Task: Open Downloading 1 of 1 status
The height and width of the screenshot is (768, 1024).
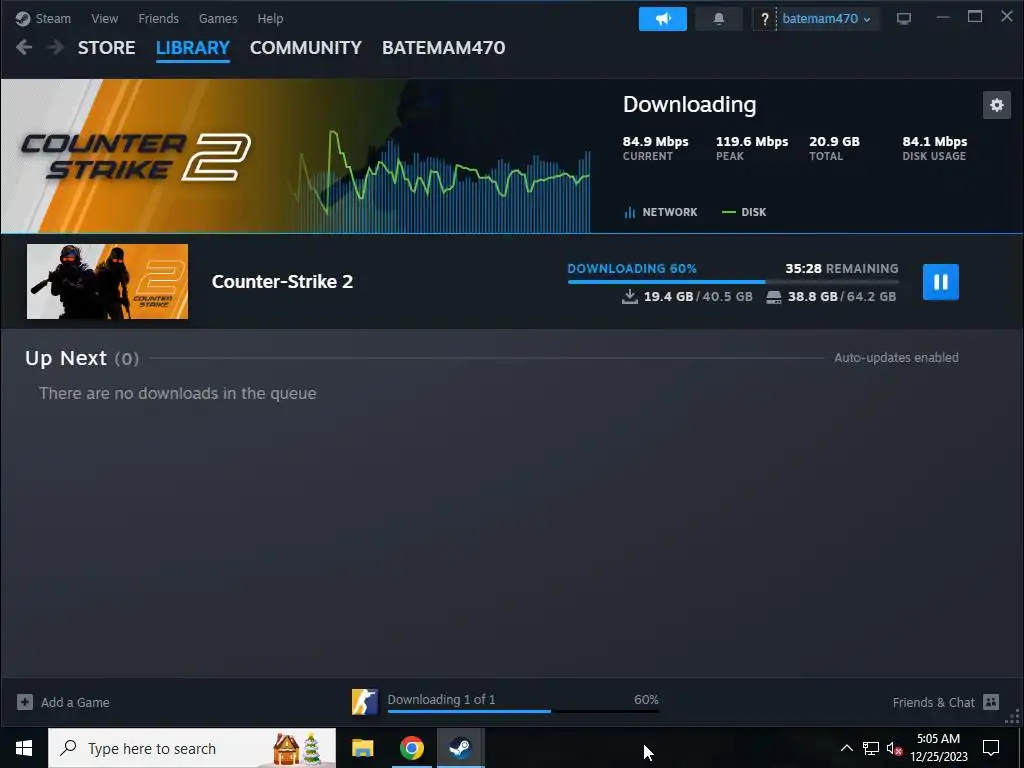Action: point(441,699)
